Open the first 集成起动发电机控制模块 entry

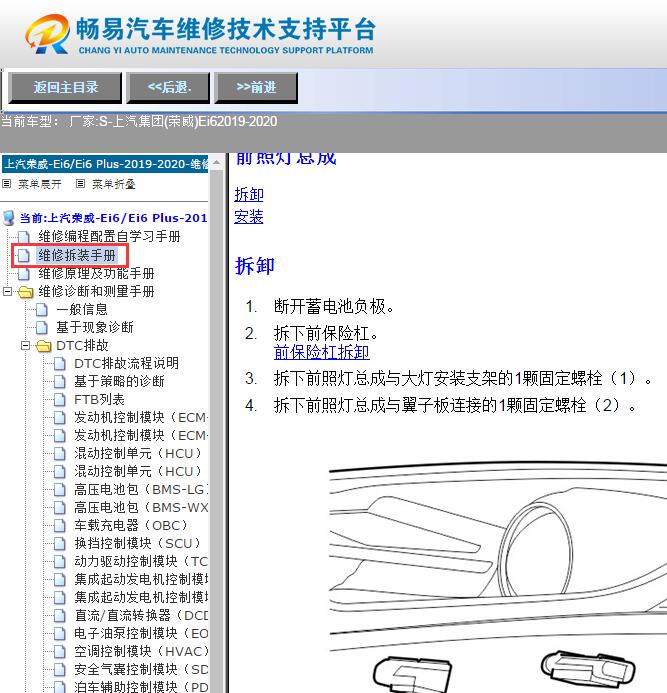click(141, 579)
